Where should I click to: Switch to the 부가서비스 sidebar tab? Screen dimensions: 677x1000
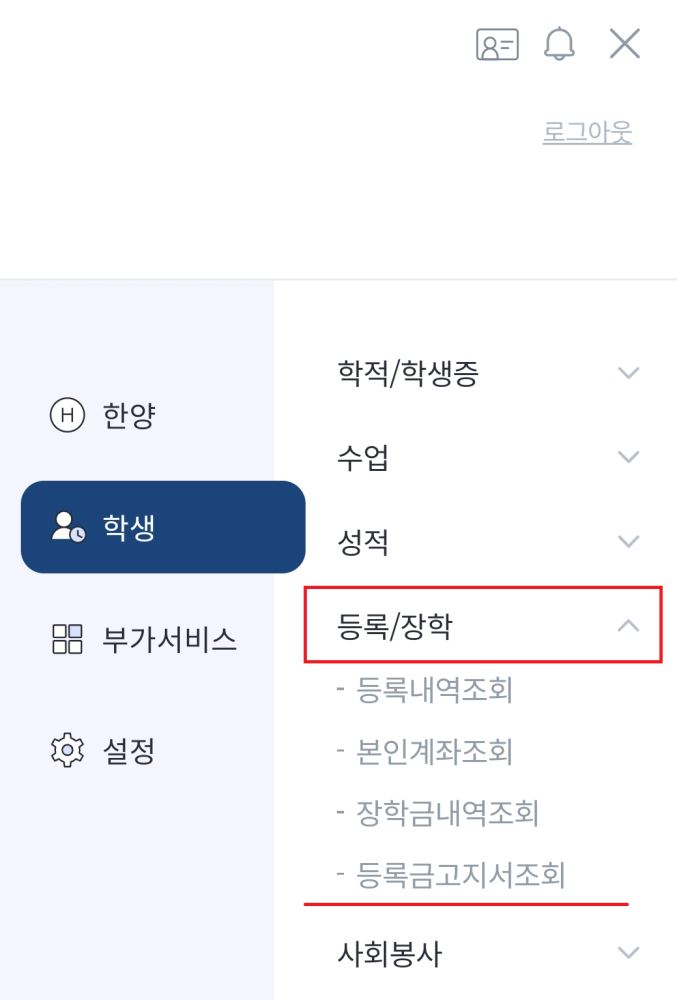170,639
